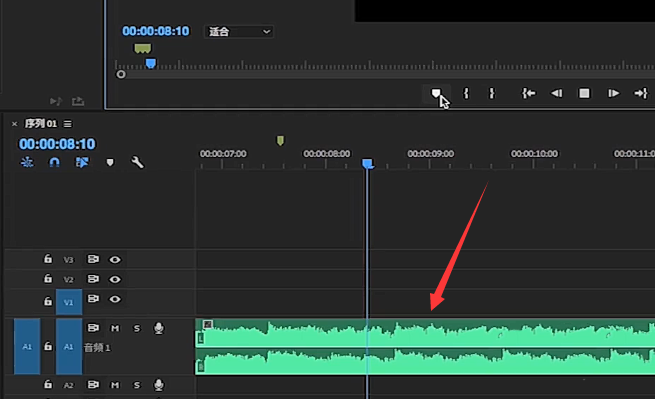Select the olive marker above monitor ruler

(142, 48)
